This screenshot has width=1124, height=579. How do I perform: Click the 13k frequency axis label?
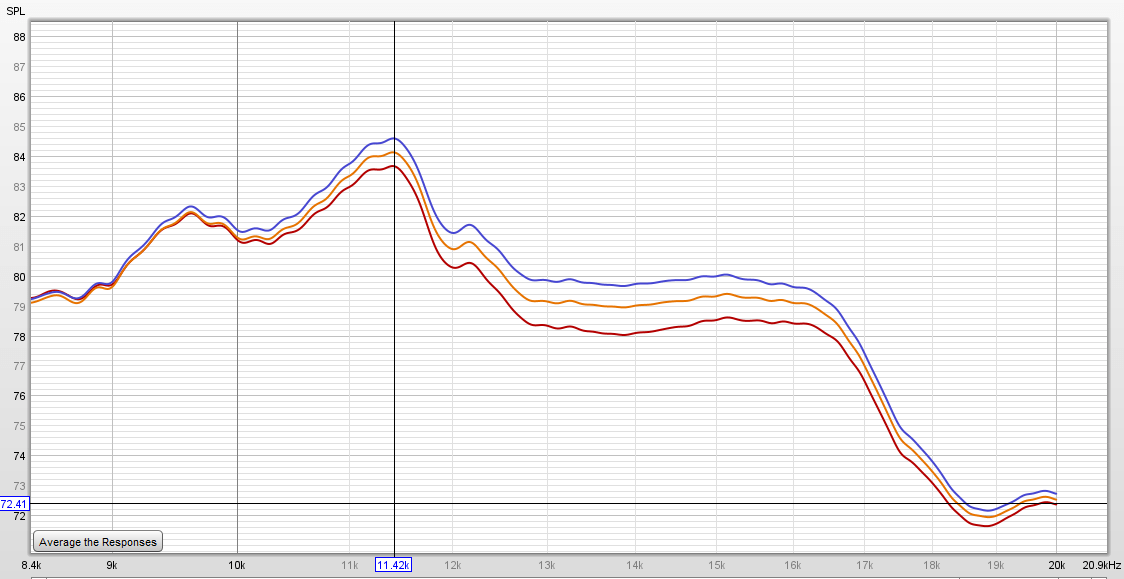pos(547,565)
